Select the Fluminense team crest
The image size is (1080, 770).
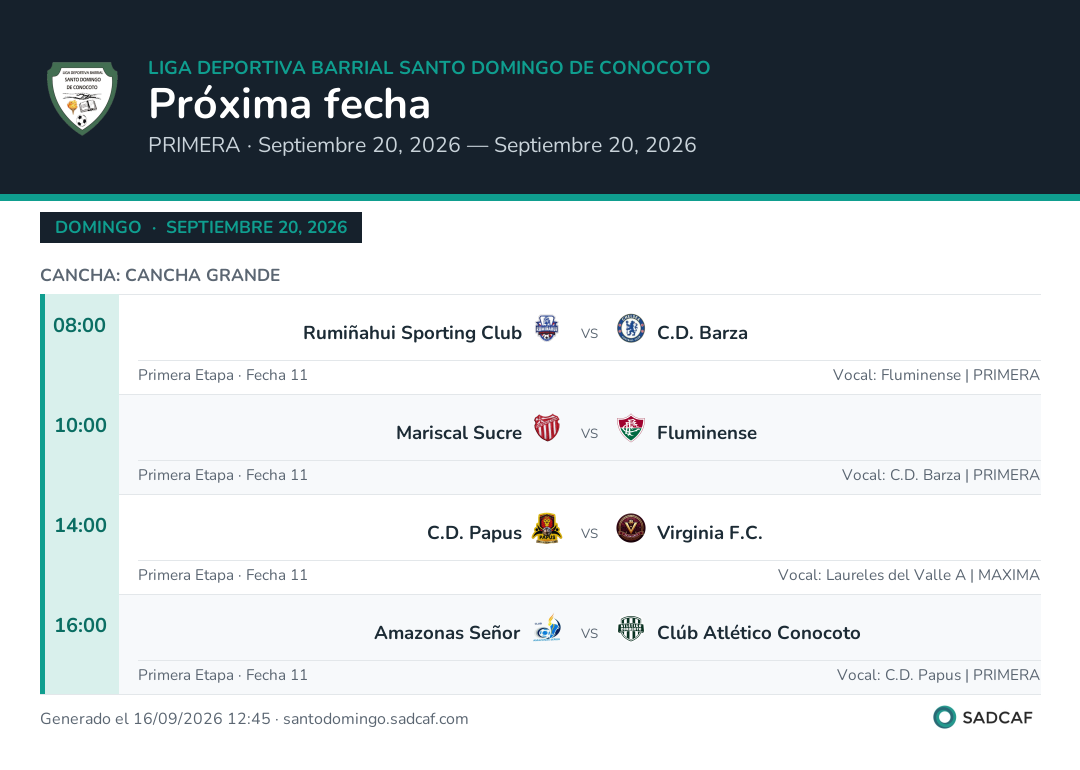(x=630, y=428)
